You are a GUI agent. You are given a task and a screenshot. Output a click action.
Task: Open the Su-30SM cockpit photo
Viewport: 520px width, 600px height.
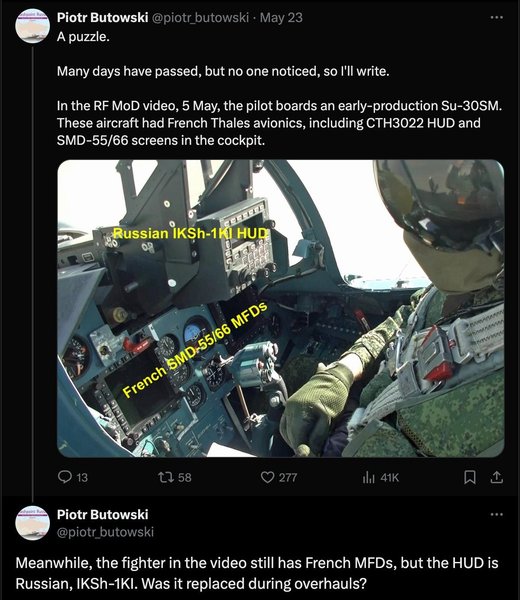point(280,308)
